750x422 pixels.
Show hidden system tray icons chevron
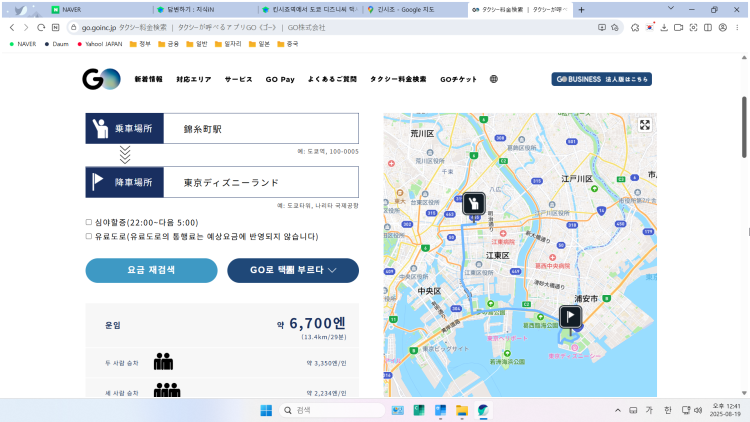618,410
